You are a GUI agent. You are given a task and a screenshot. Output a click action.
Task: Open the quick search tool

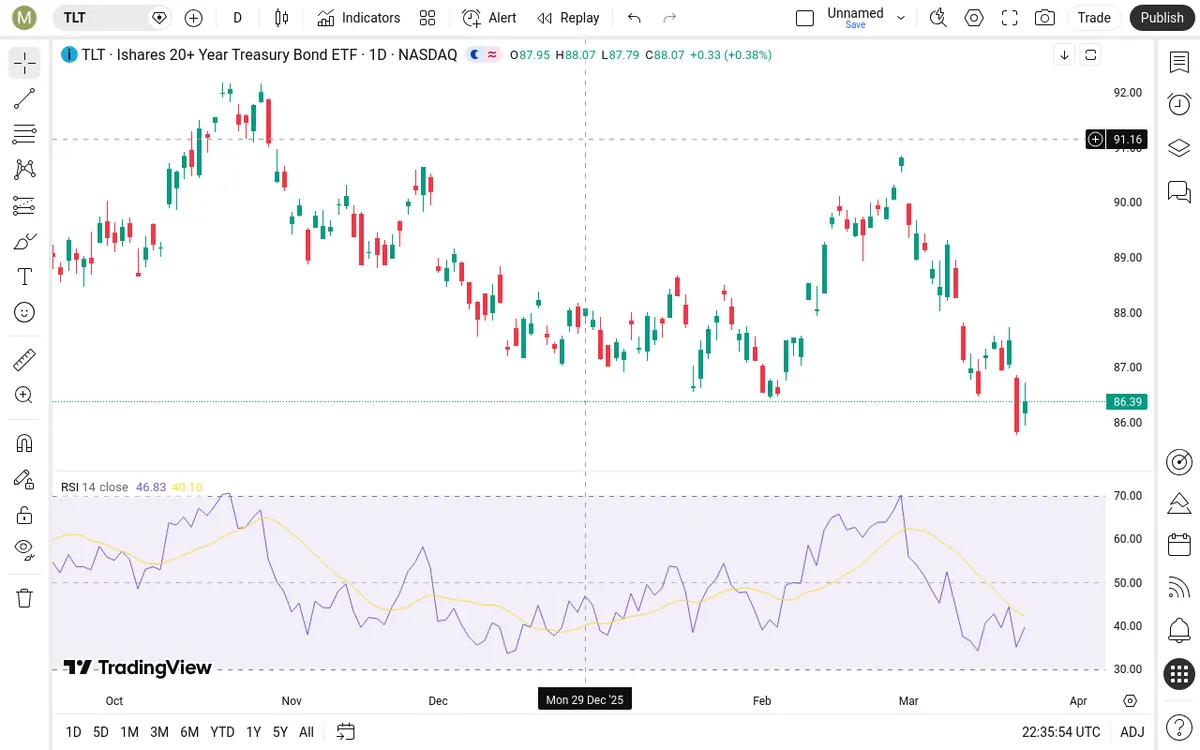tap(938, 18)
